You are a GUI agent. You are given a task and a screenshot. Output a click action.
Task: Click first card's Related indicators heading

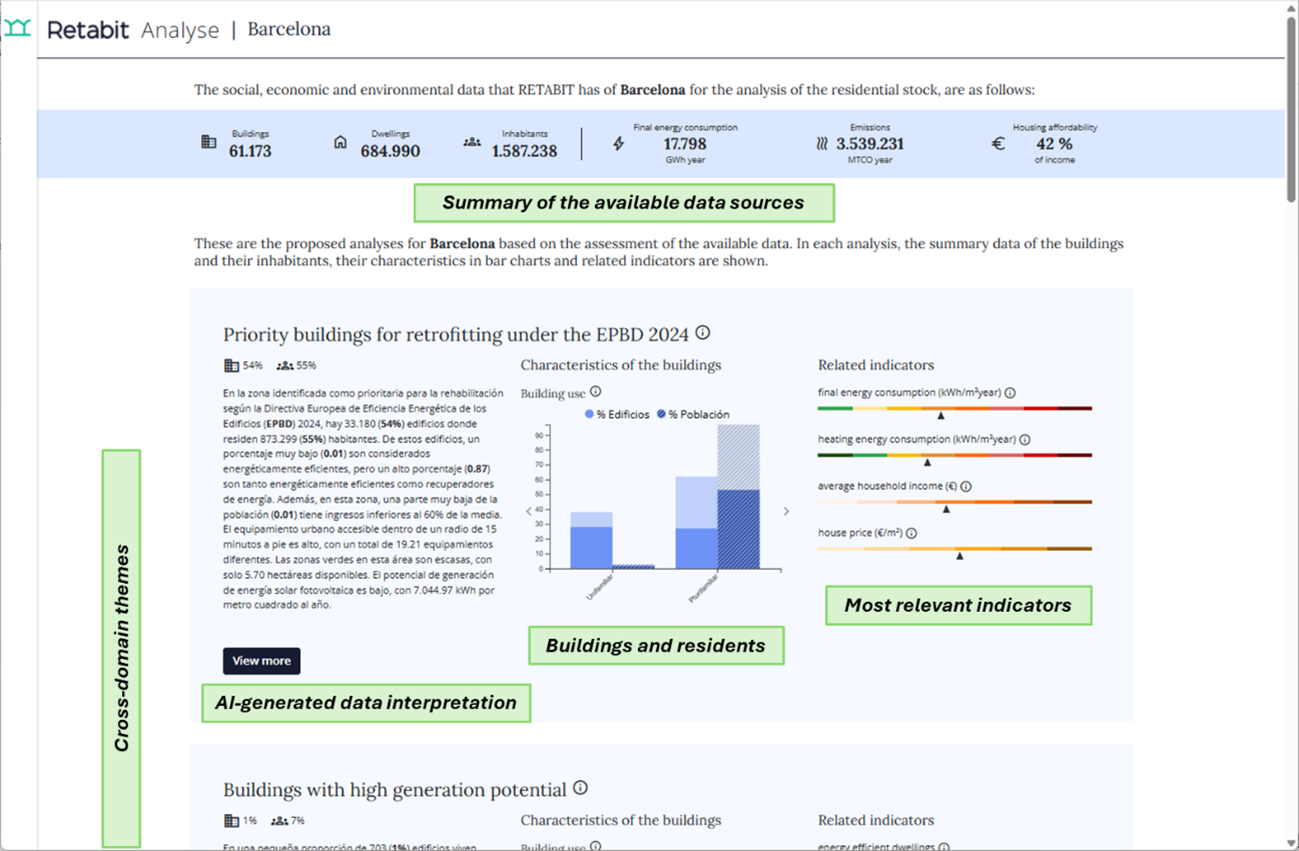click(x=876, y=365)
